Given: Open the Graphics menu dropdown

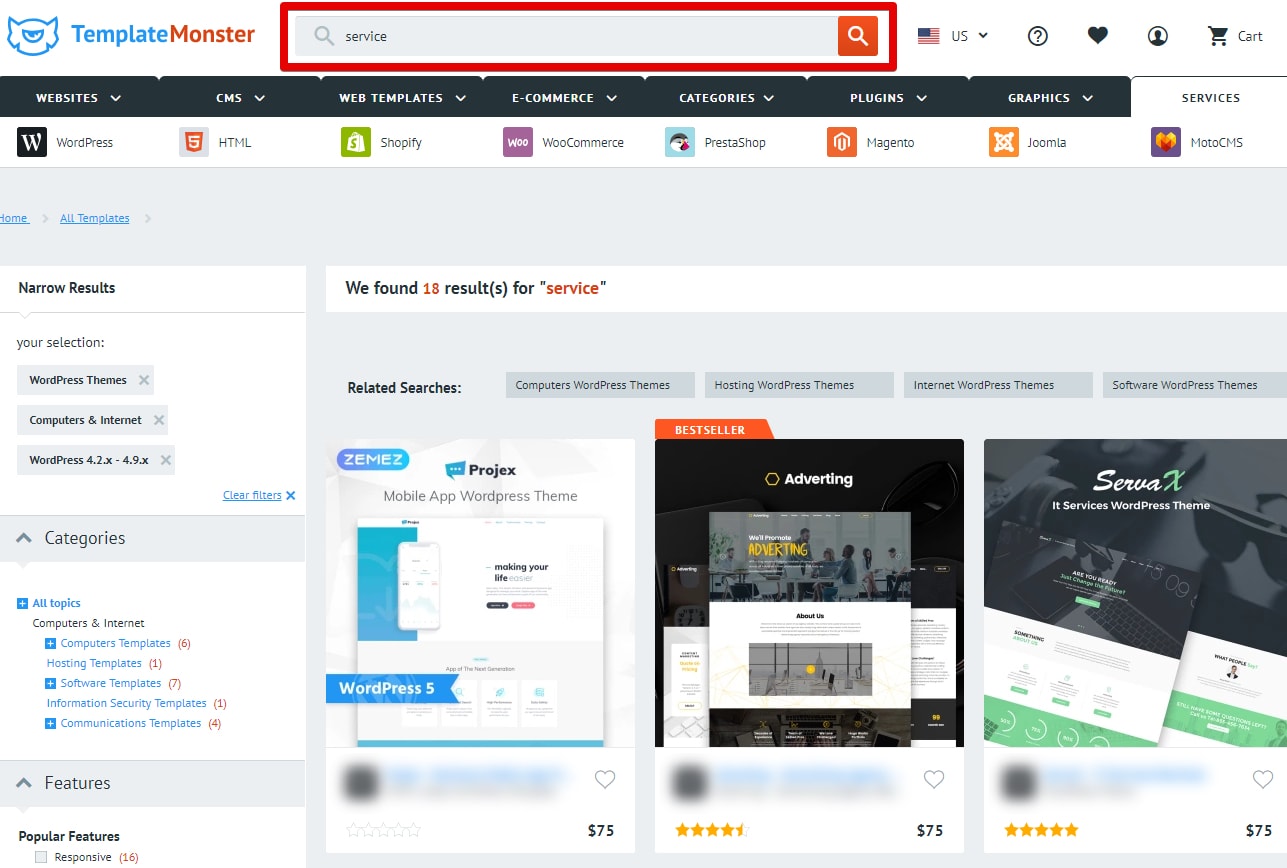Looking at the screenshot, I should pyautogui.click(x=1051, y=98).
